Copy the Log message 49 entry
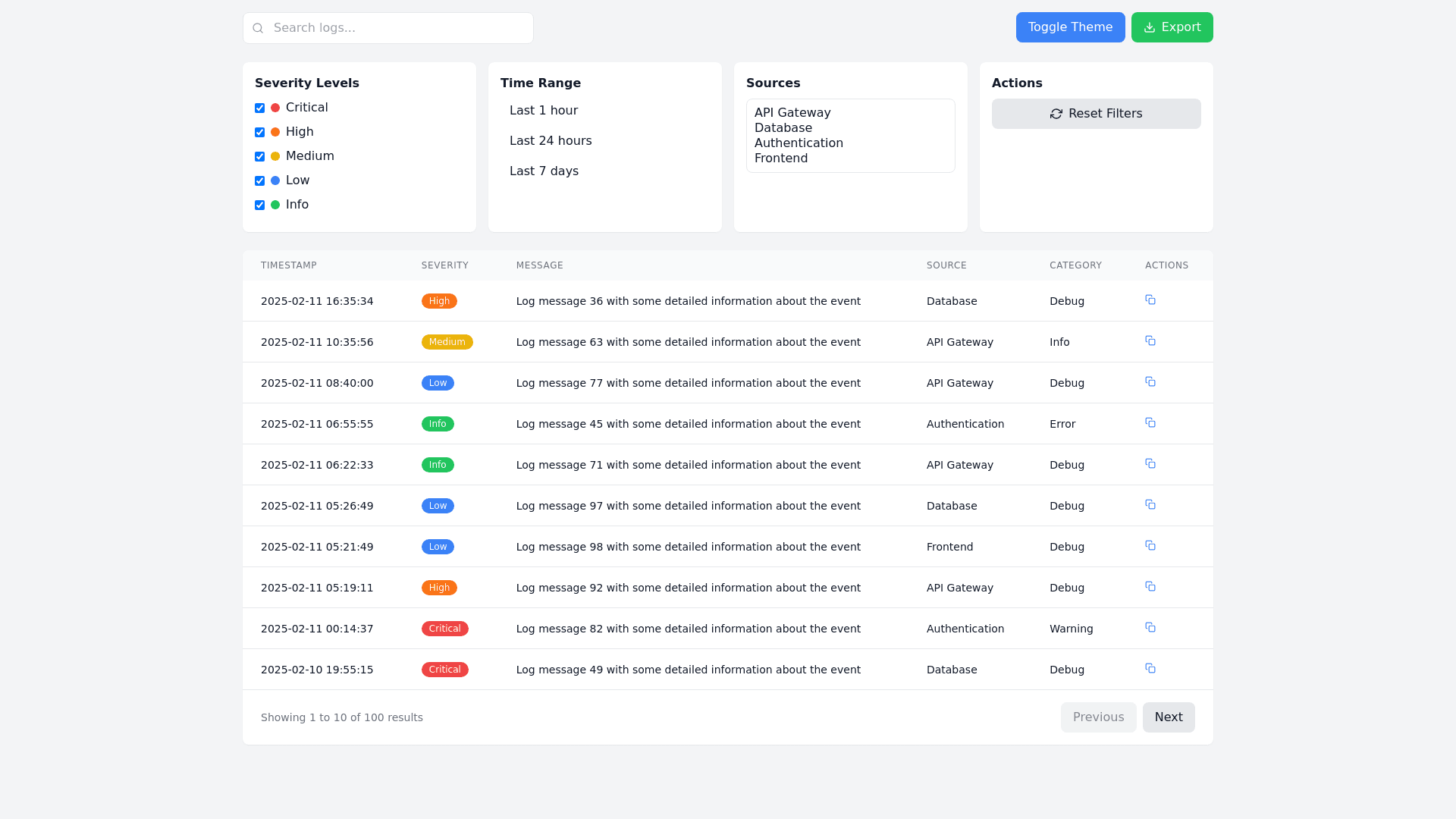The width and height of the screenshot is (1456, 819). tap(1150, 669)
